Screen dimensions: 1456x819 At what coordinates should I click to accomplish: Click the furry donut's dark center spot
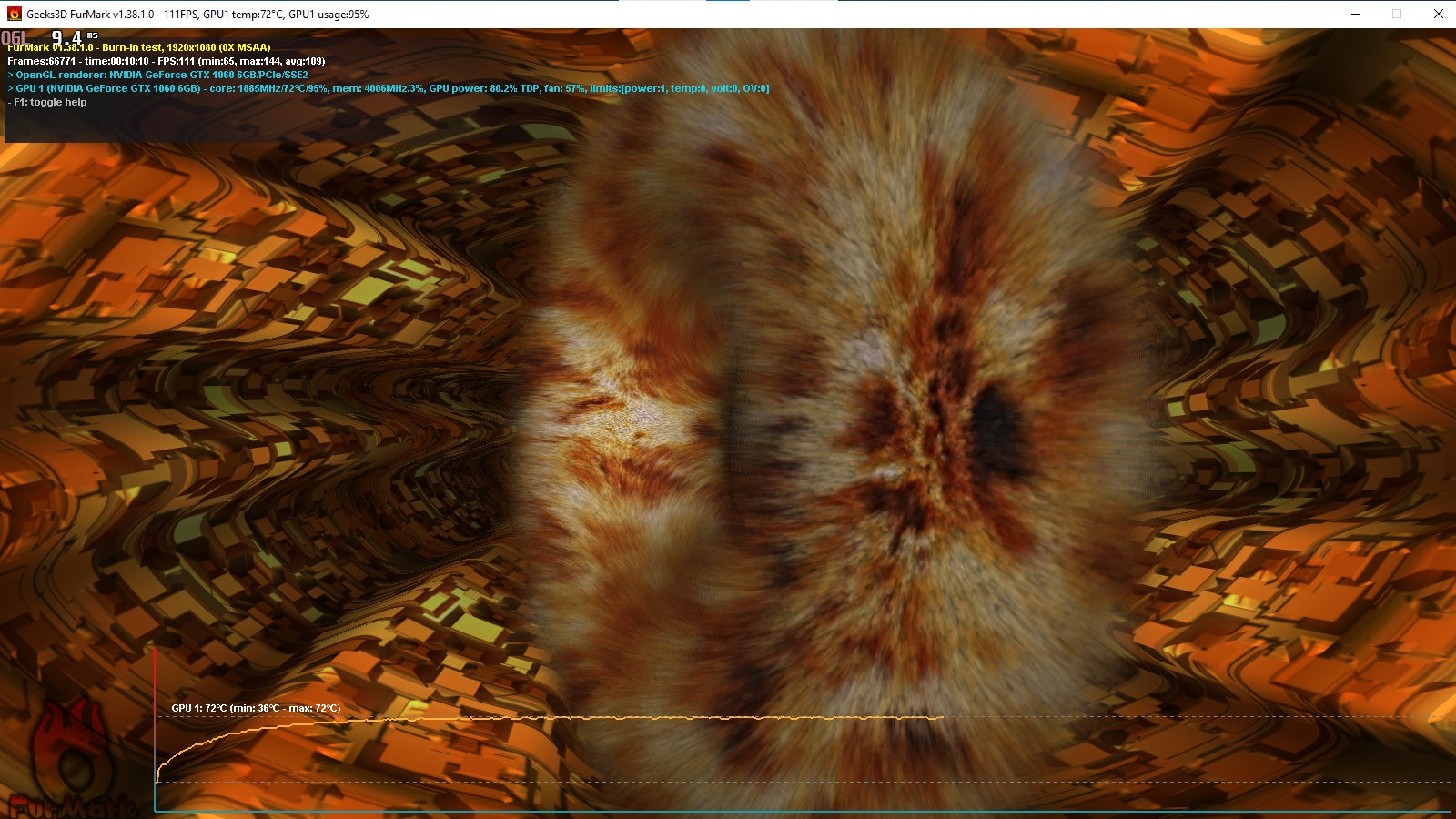[x=996, y=430]
